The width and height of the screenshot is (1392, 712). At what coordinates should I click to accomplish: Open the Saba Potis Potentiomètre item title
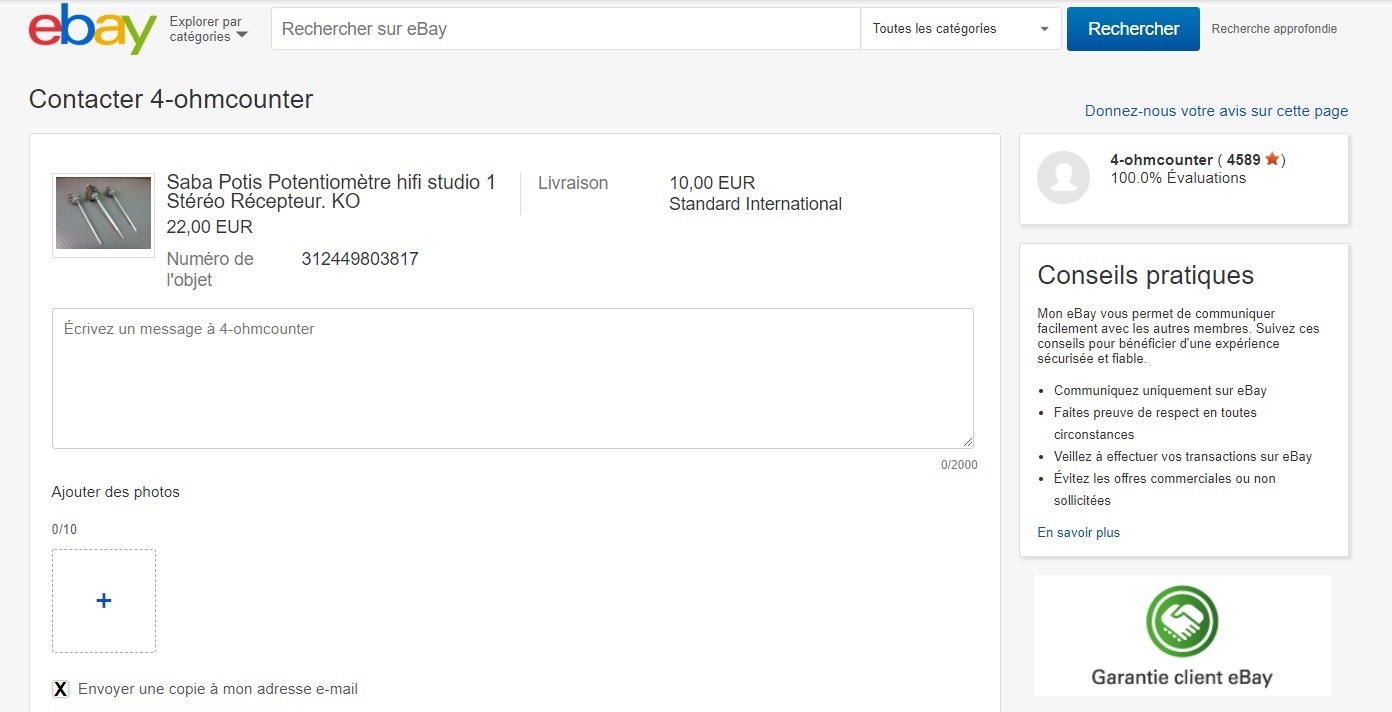pos(331,192)
